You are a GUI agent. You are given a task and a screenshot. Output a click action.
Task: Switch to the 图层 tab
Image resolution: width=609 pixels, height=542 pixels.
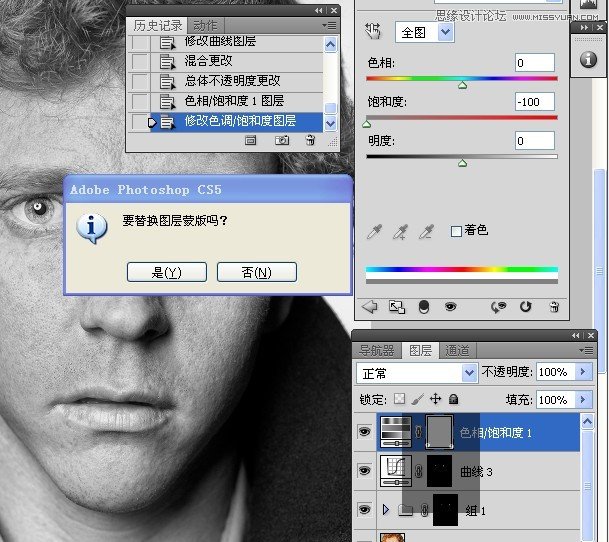pos(421,350)
